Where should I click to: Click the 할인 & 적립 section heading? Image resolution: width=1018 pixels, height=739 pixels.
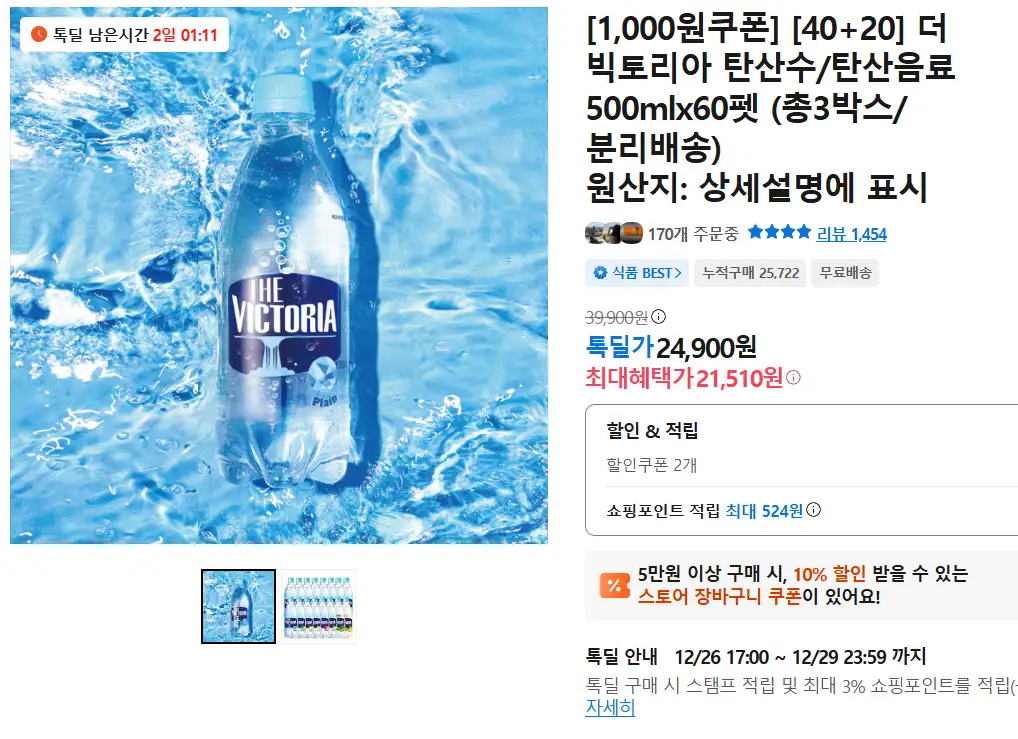coord(652,430)
